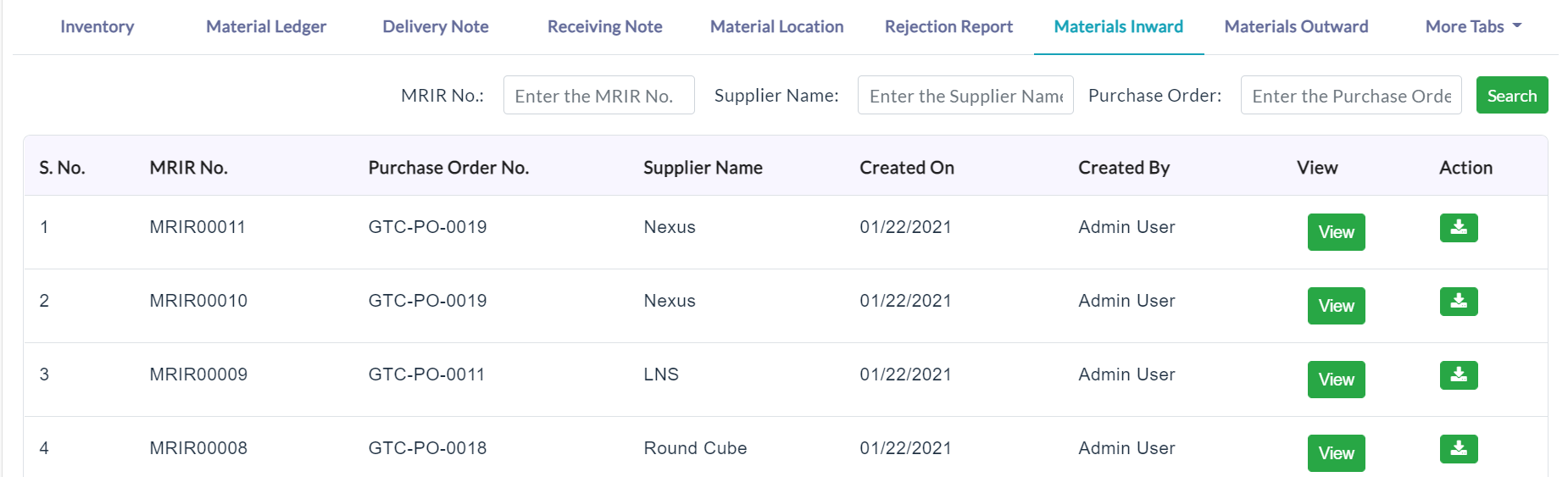The width and height of the screenshot is (1568, 477).
Task: Focus the Supplier Name input field
Action: click(965, 95)
